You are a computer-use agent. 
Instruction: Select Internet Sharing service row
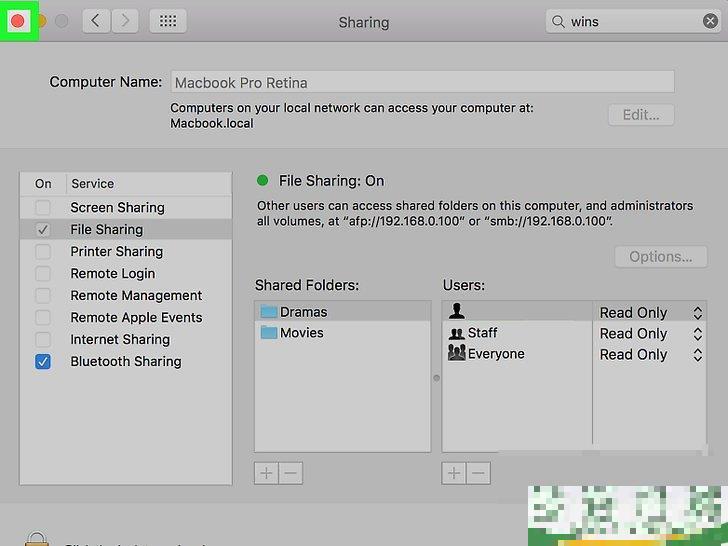(x=120, y=340)
